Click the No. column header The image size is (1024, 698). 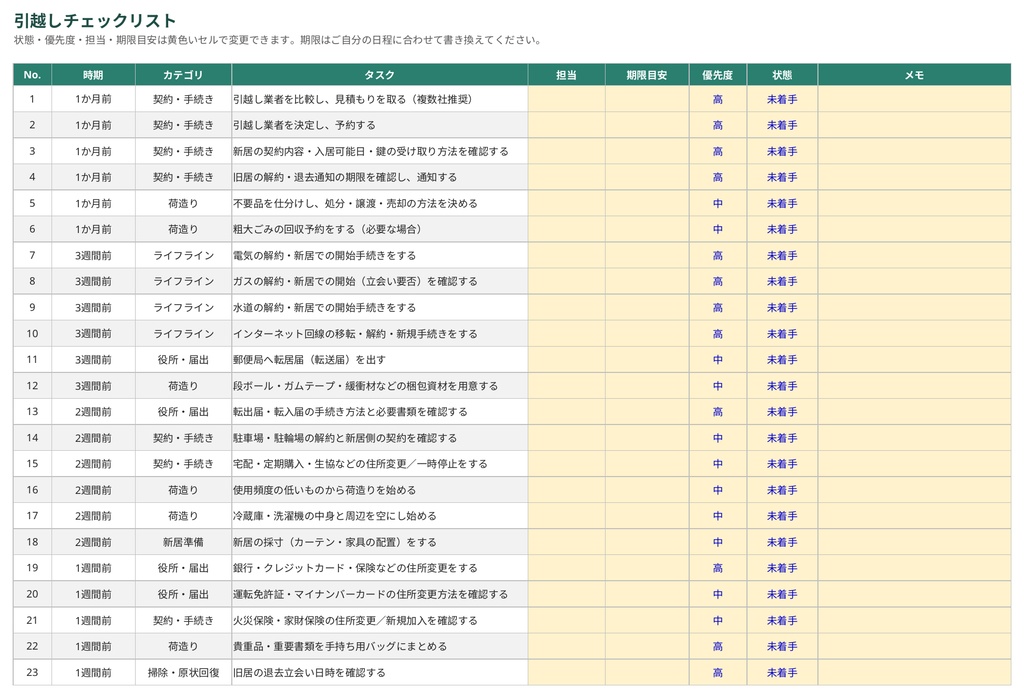32,75
